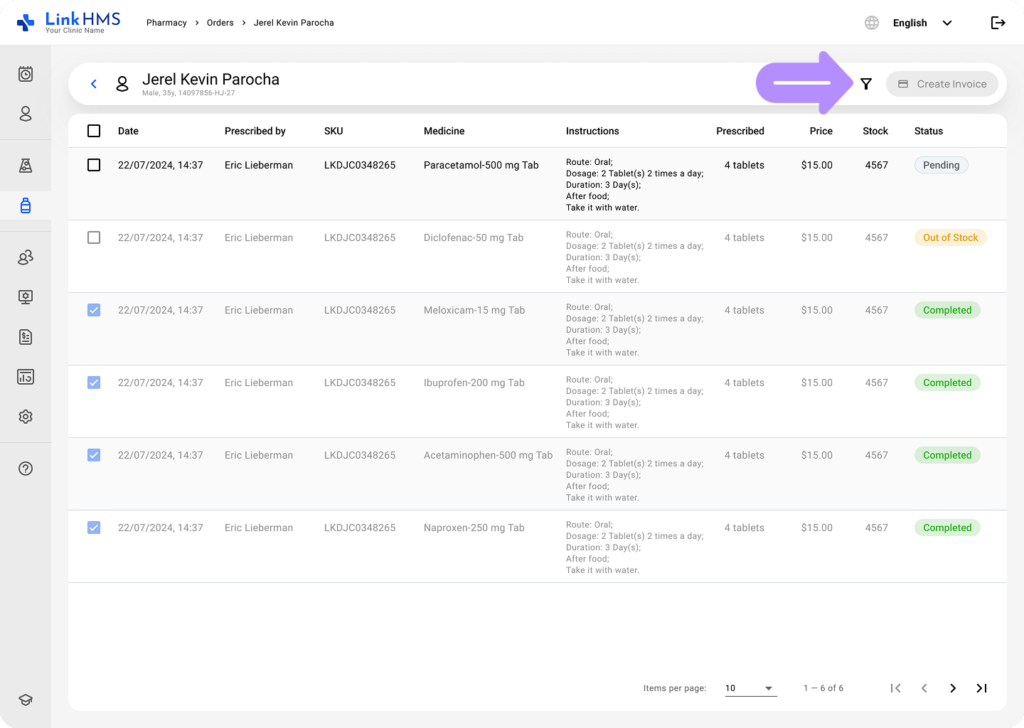Go back with the blue arrow
Viewport: 1024px width, 728px height.
click(94, 84)
